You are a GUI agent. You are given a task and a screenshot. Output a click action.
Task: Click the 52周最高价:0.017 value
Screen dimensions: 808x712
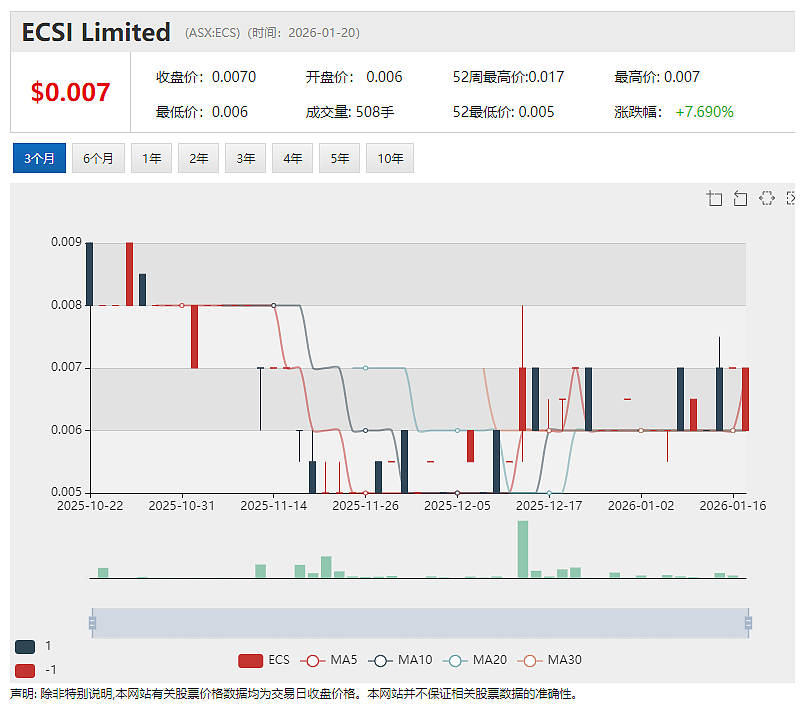[x=508, y=77]
